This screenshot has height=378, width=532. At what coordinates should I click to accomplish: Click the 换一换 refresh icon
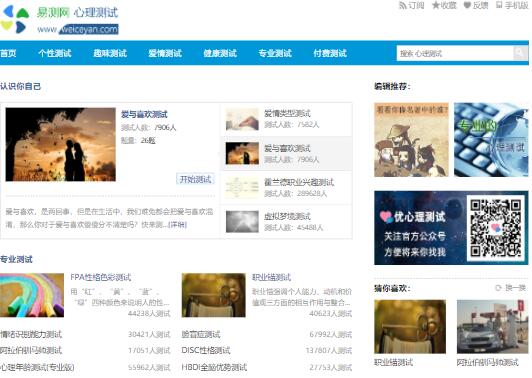tap(498, 288)
